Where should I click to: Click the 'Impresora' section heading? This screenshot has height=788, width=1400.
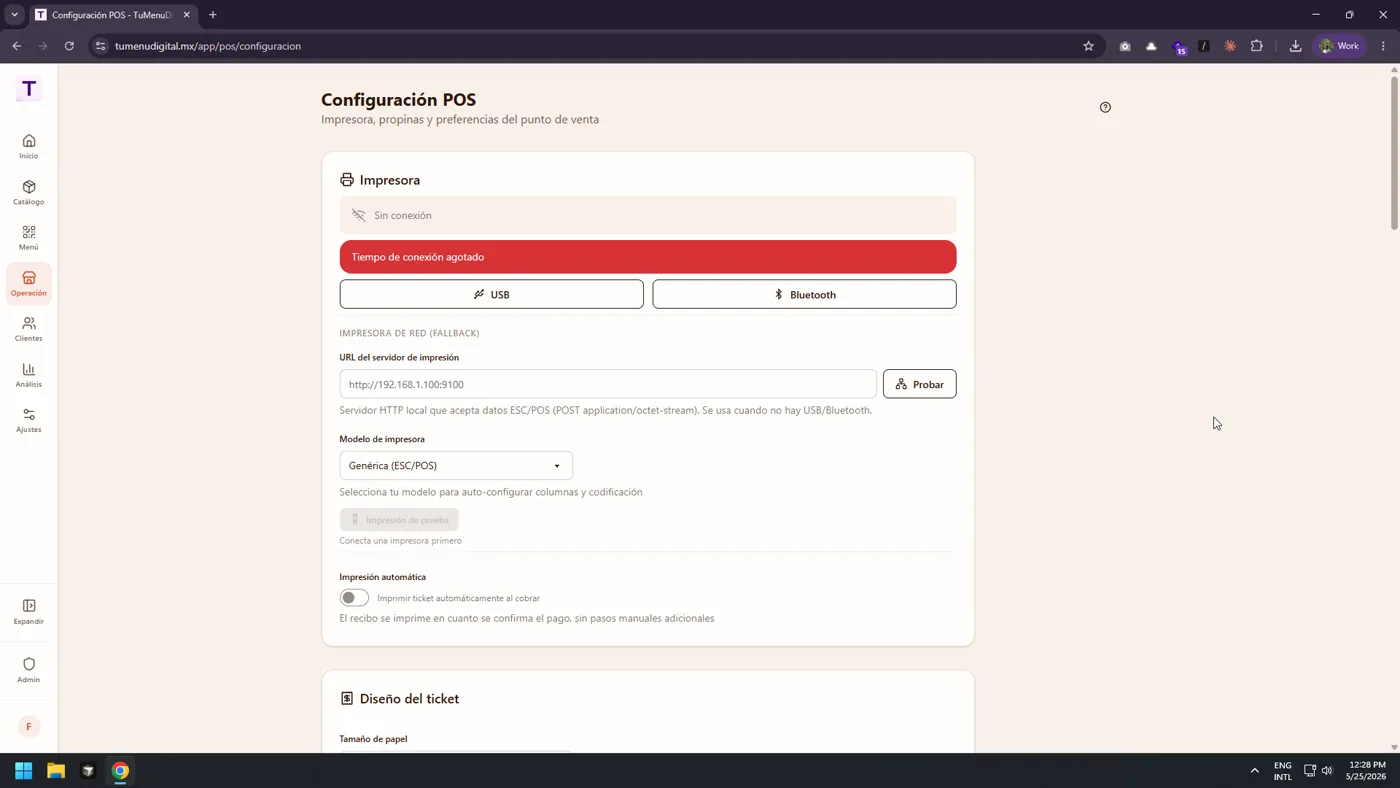point(390,180)
